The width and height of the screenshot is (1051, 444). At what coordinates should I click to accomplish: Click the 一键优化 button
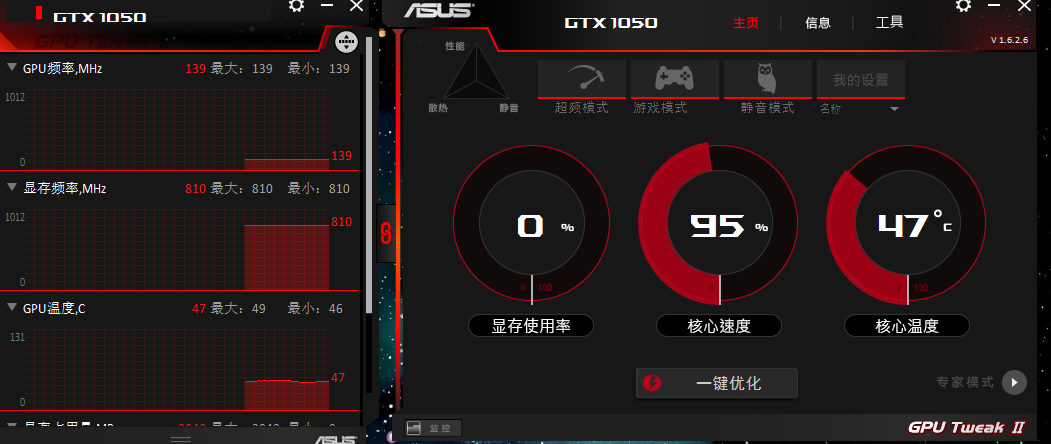[717, 383]
